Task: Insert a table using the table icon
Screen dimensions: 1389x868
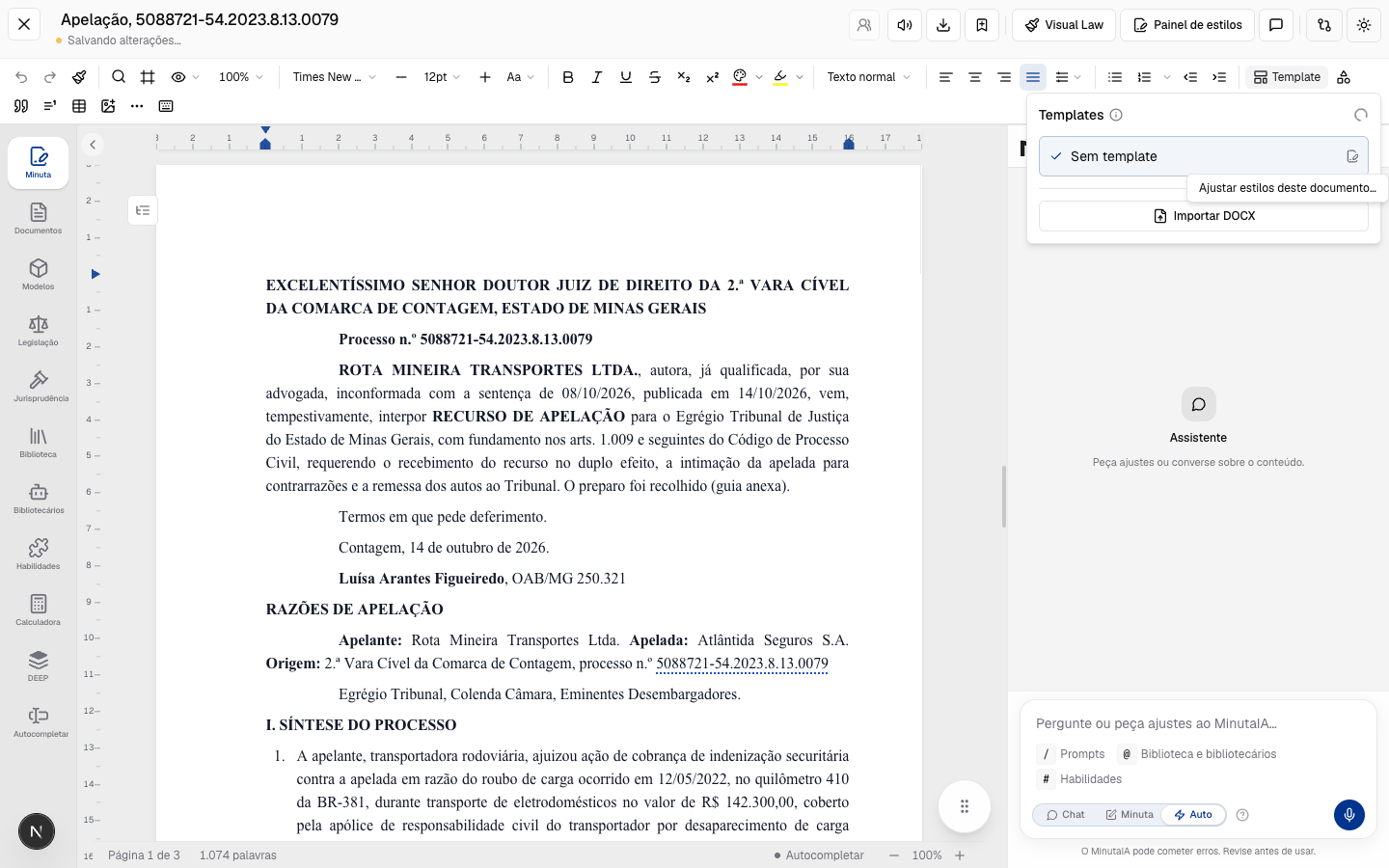Action: pos(79,106)
